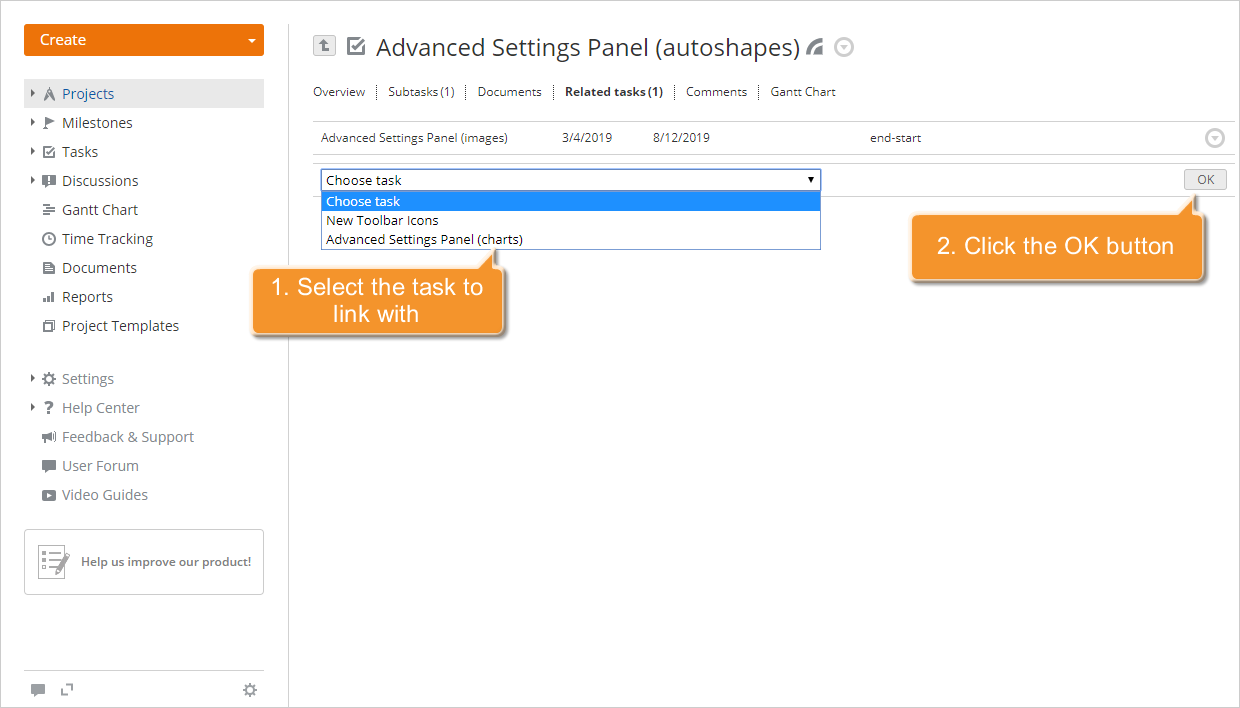Open the Create menu
The image size is (1240, 708).
pos(143,39)
